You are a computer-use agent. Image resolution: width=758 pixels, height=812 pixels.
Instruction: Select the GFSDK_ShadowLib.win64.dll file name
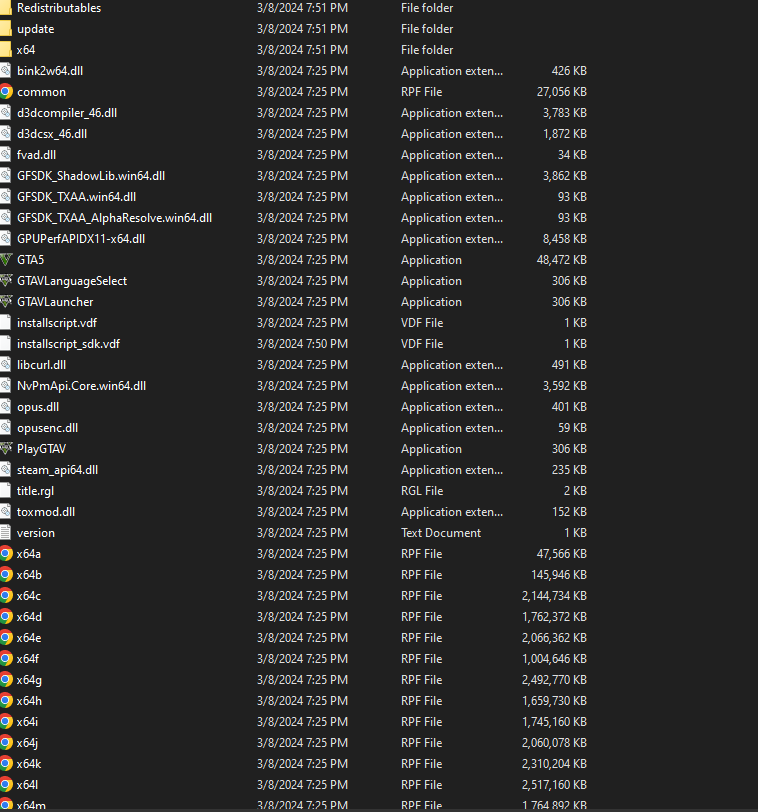tap(91, 176)
